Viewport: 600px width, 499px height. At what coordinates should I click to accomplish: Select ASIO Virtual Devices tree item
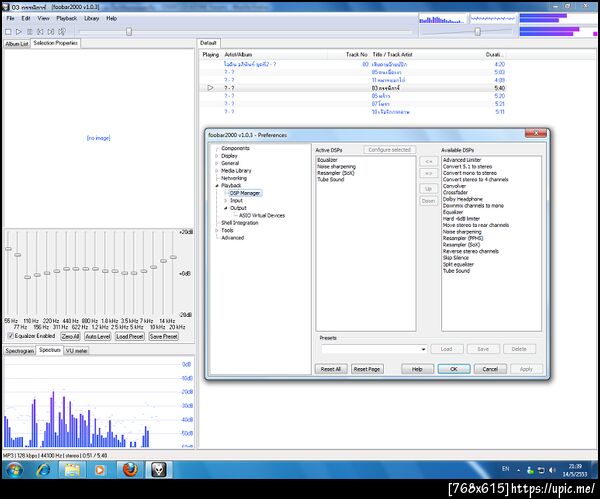click(262, 215)
